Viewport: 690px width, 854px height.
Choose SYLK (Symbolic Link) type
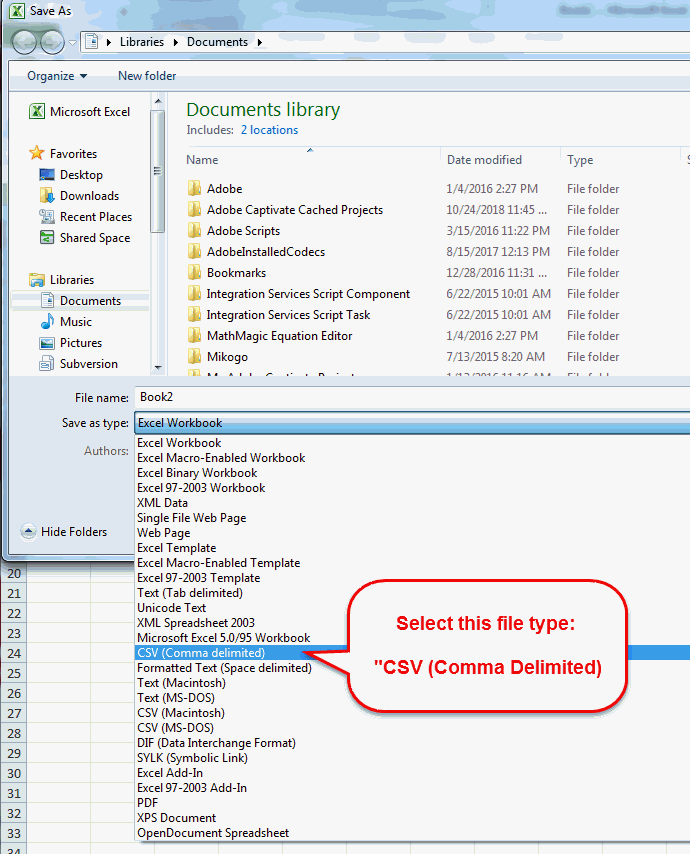(192, 758)
